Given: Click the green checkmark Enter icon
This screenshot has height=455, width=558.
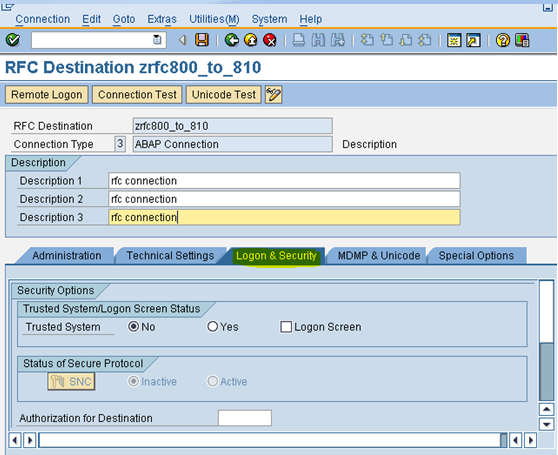Looking at the screenshot, I should (x=13, y=40).
